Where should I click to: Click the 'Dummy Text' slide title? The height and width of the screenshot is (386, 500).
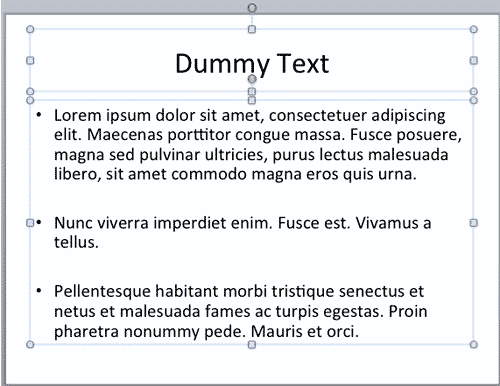[x=252, y=64]
